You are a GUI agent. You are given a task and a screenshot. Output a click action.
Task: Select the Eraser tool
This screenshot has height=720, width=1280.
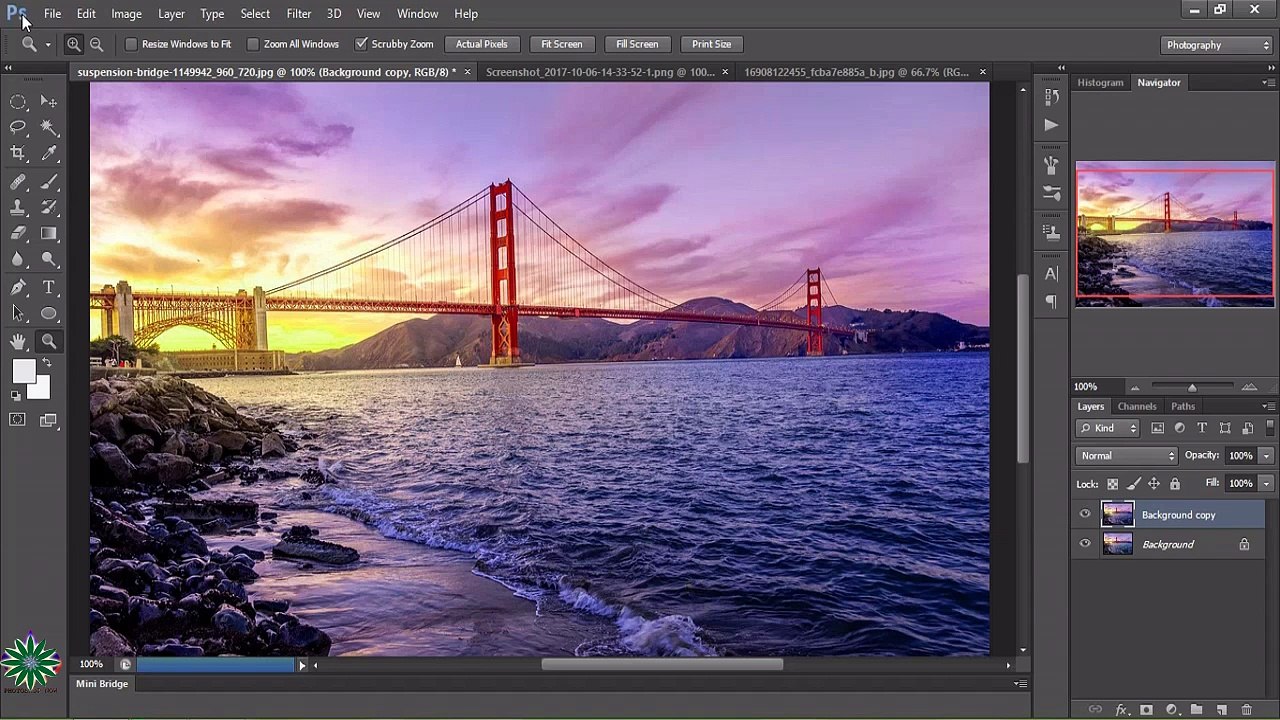tap(18, 233)
